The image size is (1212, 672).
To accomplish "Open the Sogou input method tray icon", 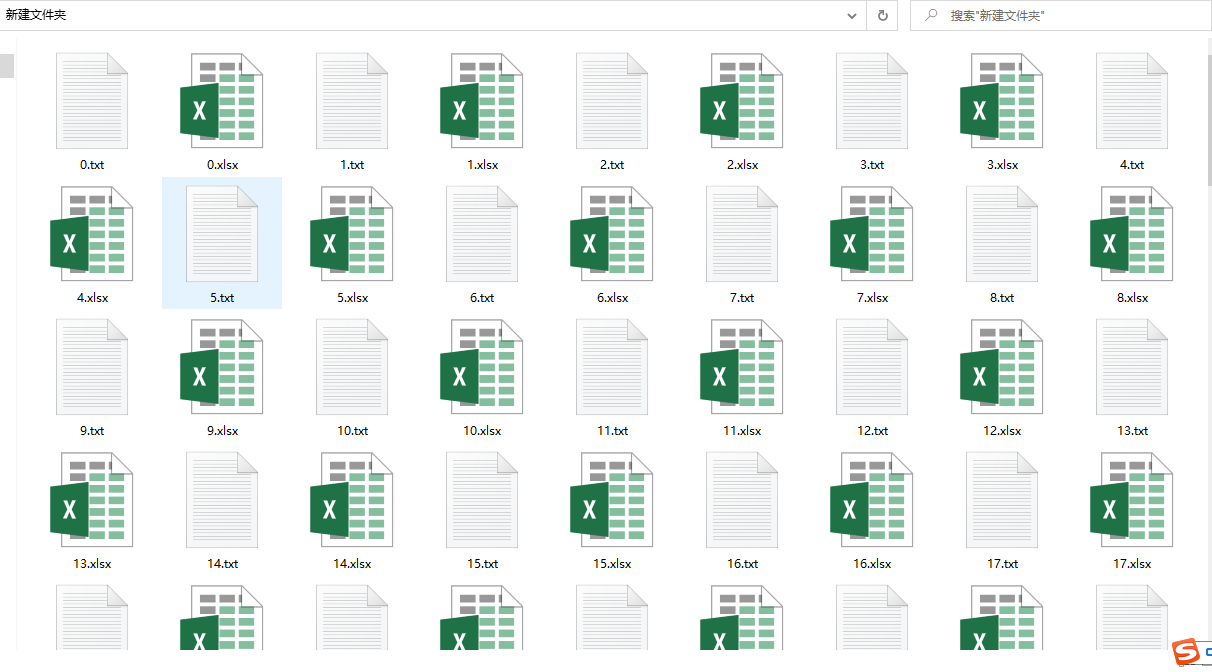I will pyautogui.click(x=1187, y=653).
